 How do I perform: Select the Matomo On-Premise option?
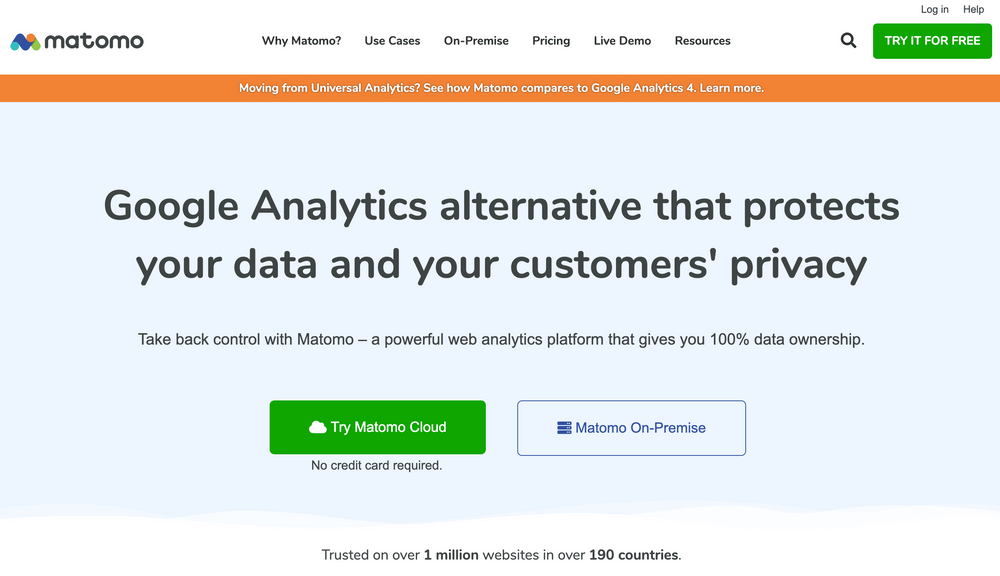(x=631, y=427)
